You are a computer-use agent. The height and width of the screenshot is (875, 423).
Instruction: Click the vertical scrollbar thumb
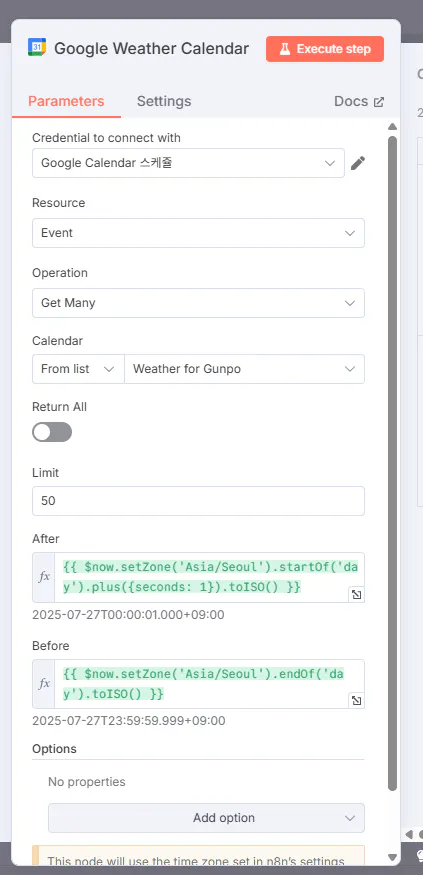pos(392,463)
